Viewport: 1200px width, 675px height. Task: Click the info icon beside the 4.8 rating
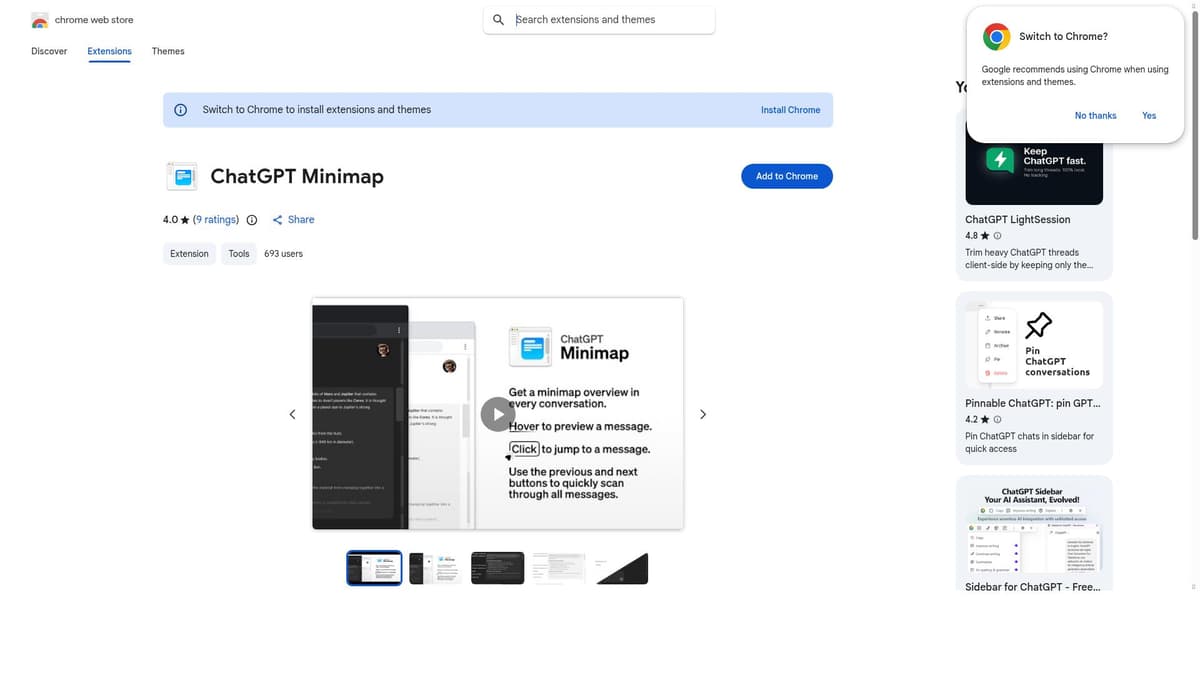[997, 236]
